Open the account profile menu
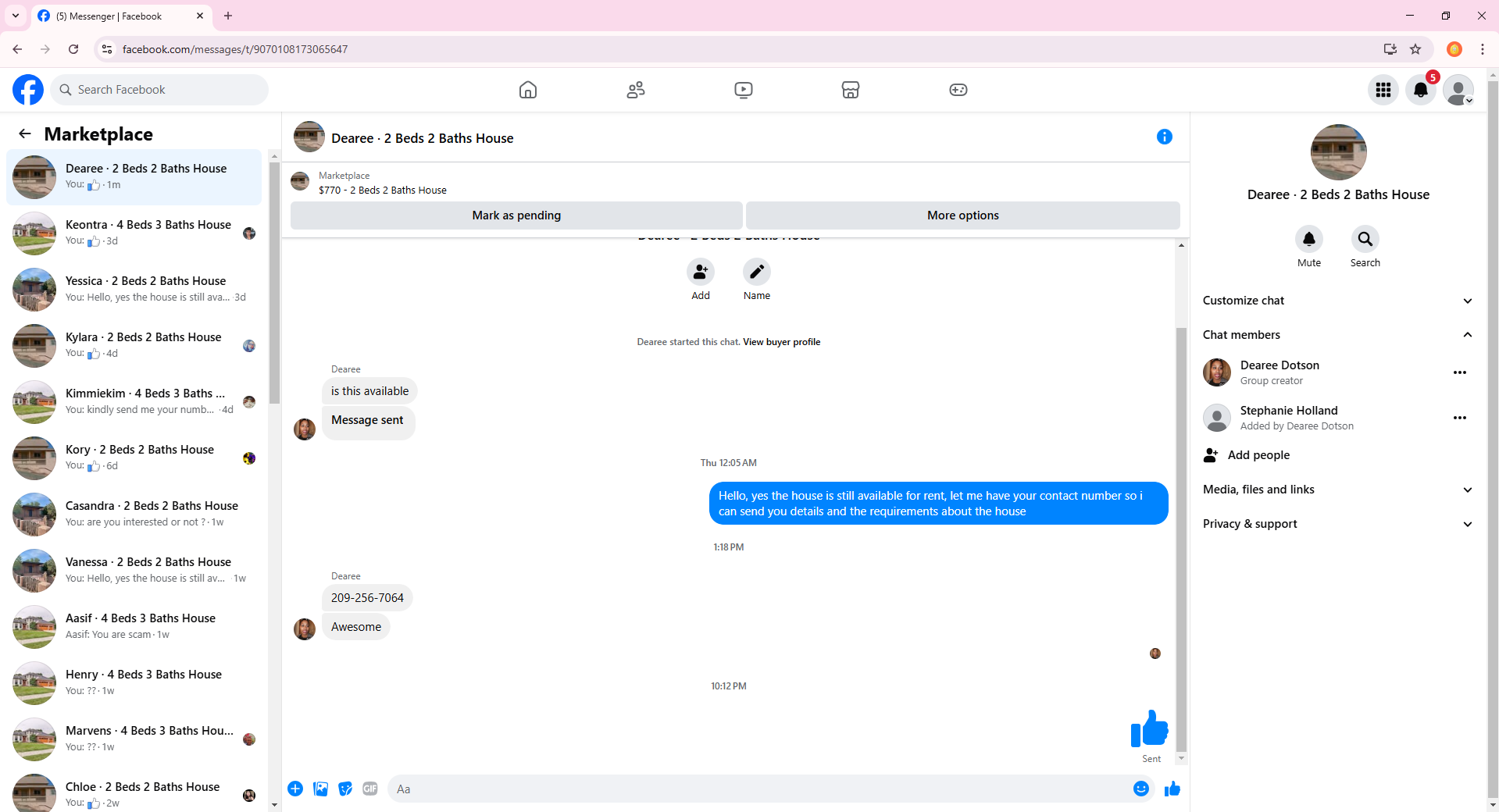This screenshot has width=1499, height=812. (x=1458, y=90)
